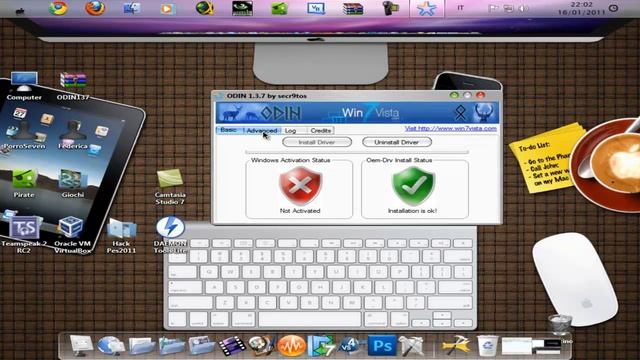The width and height of the screenshot is (640, 360).
Task: Open the Pirate desktop icon
Action: tap(24, 184)
